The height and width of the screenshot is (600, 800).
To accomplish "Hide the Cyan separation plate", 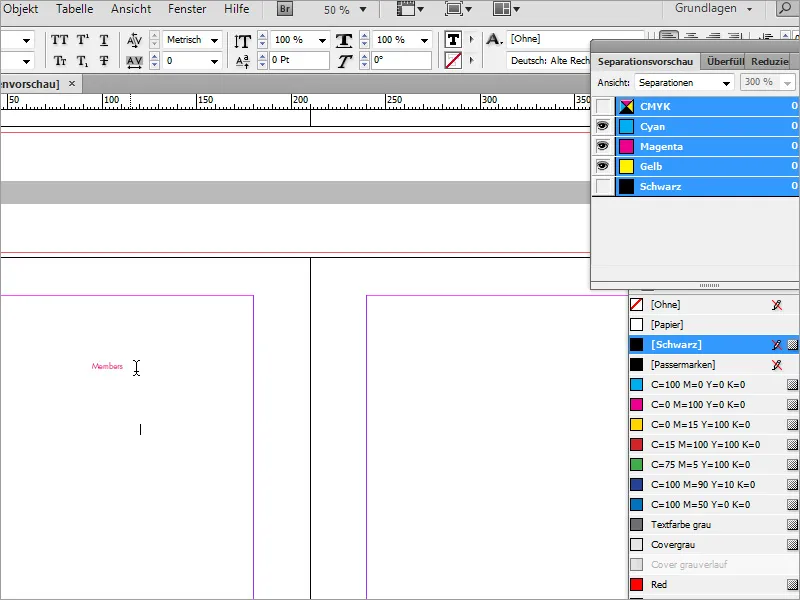I will click(x=603, y=127).
